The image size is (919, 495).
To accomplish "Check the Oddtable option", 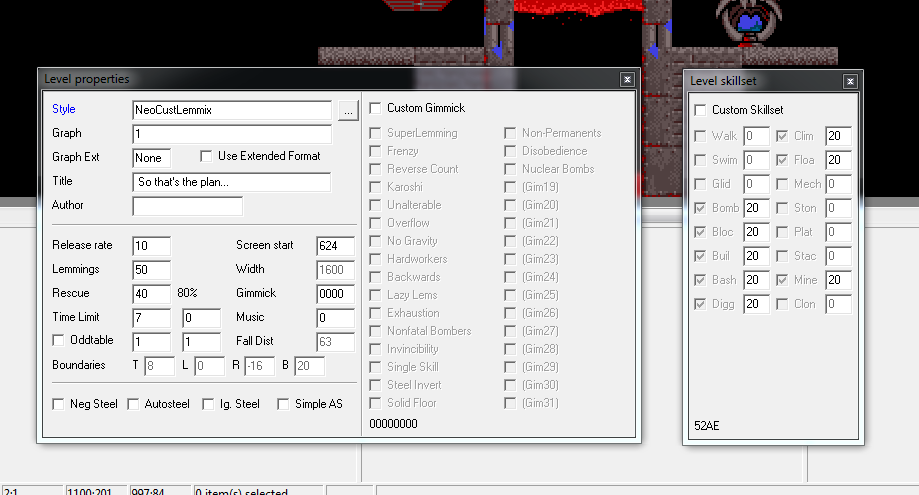I will coord(58,340).
